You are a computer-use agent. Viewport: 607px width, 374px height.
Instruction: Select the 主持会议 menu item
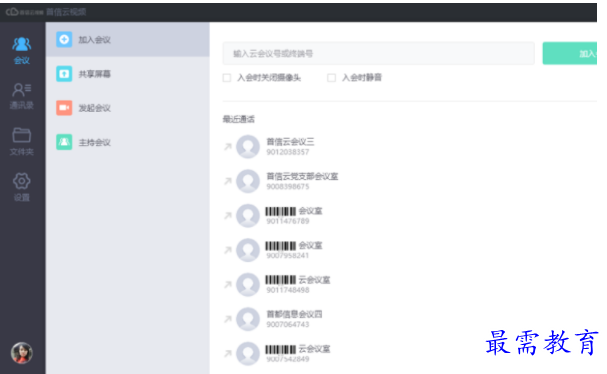tap(128, 142)
